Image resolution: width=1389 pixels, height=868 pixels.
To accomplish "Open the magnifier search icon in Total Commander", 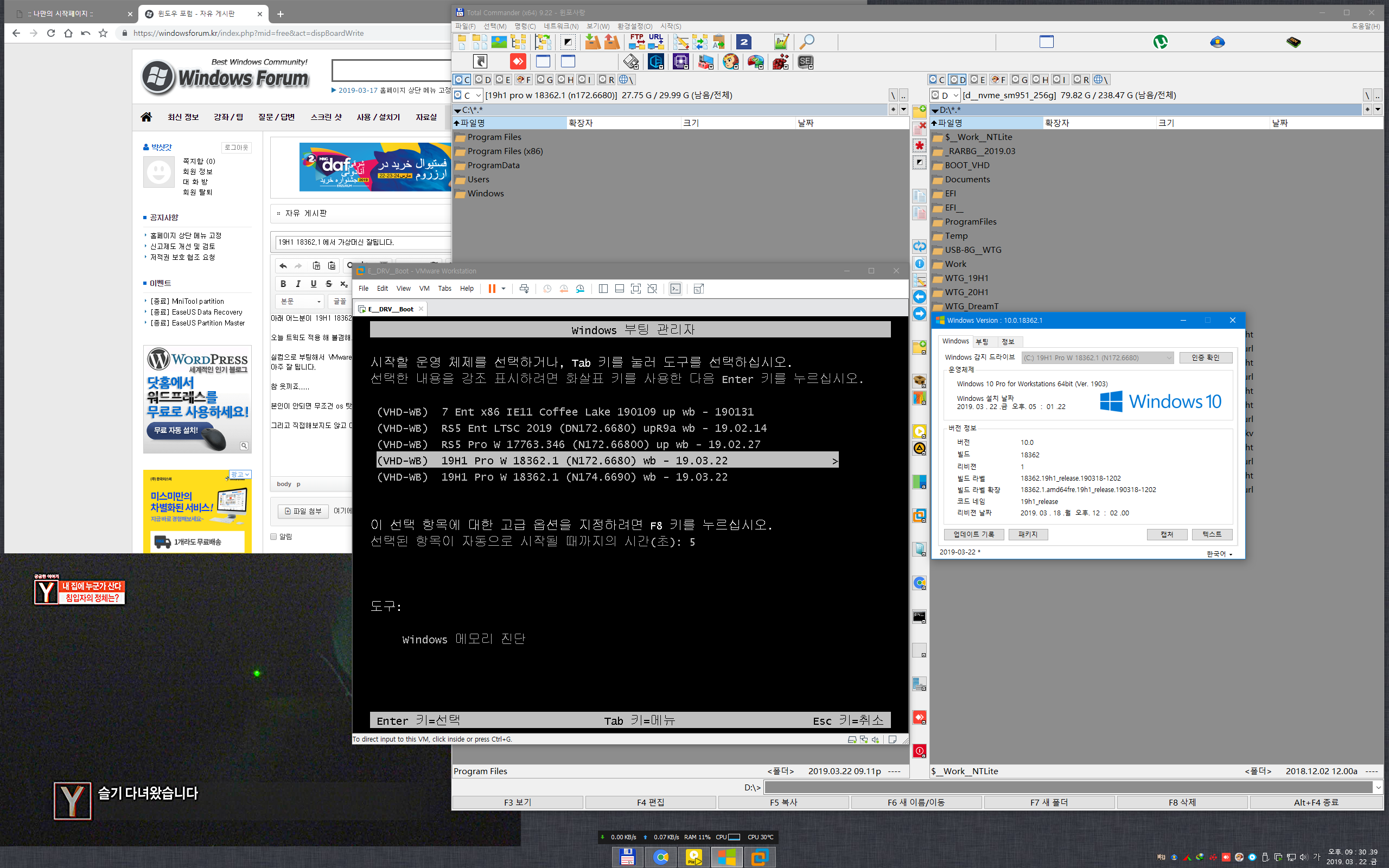I will click(x=807, y=41).
